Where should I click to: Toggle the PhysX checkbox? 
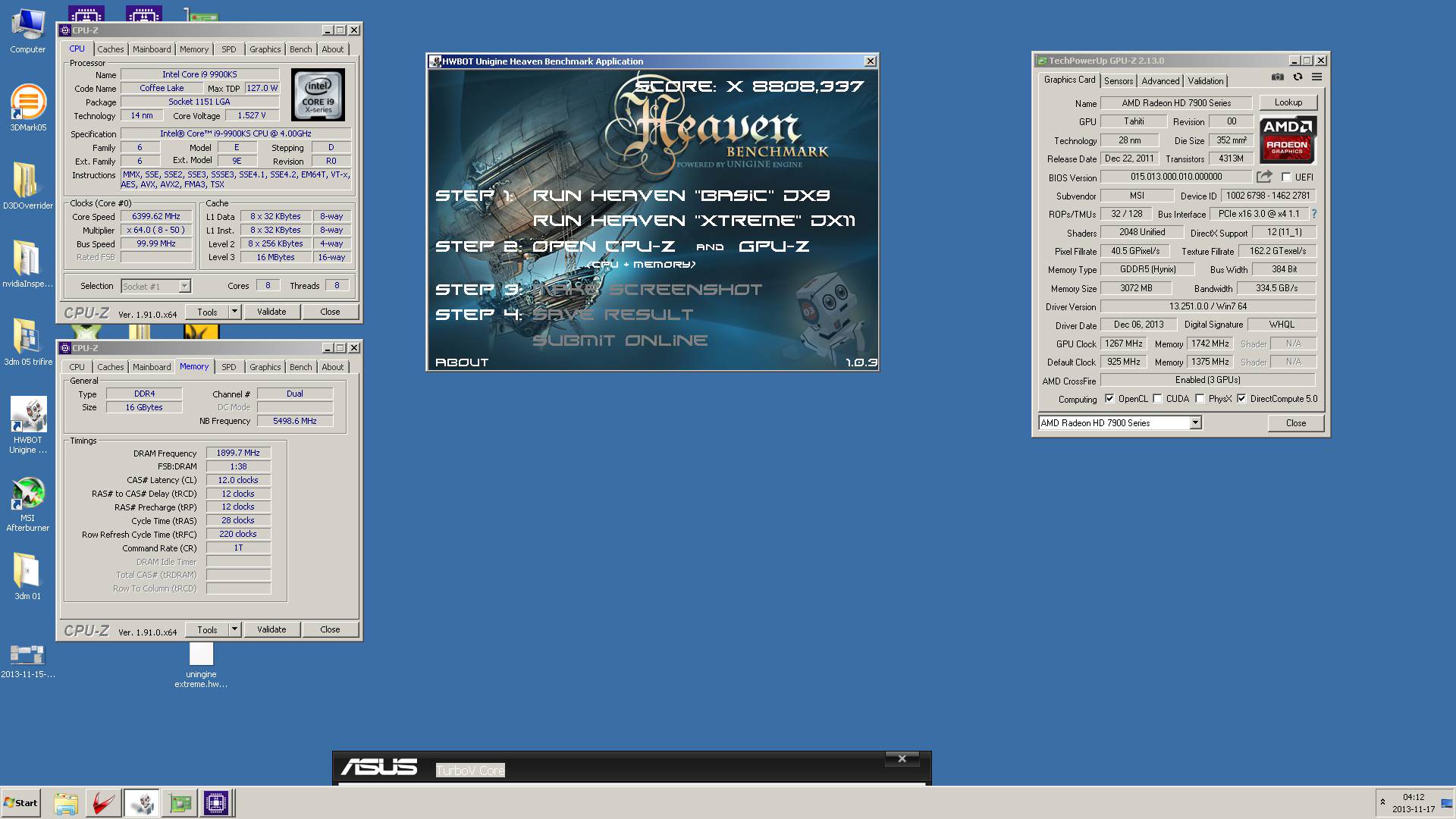tap(1200, 399)
